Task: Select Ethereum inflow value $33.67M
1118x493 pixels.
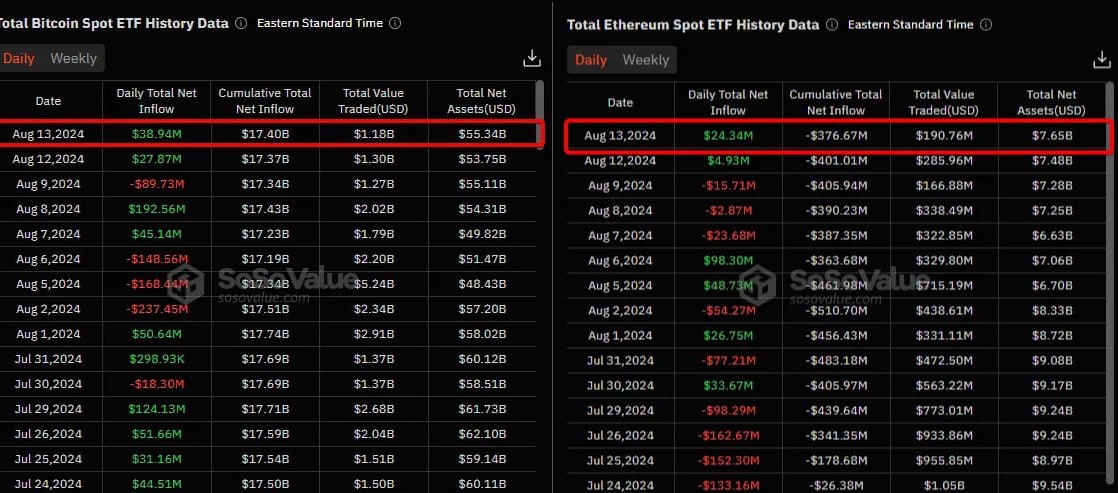Action: coord(728,385)
